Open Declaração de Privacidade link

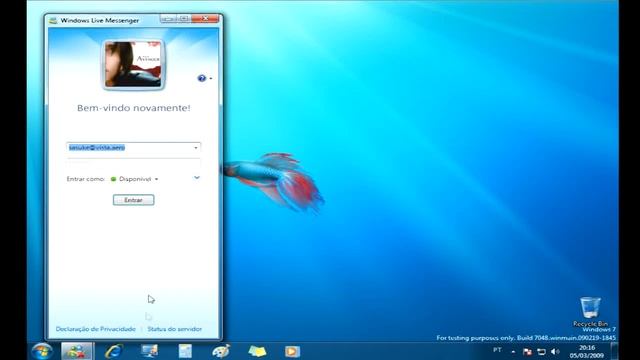[96, 329]
